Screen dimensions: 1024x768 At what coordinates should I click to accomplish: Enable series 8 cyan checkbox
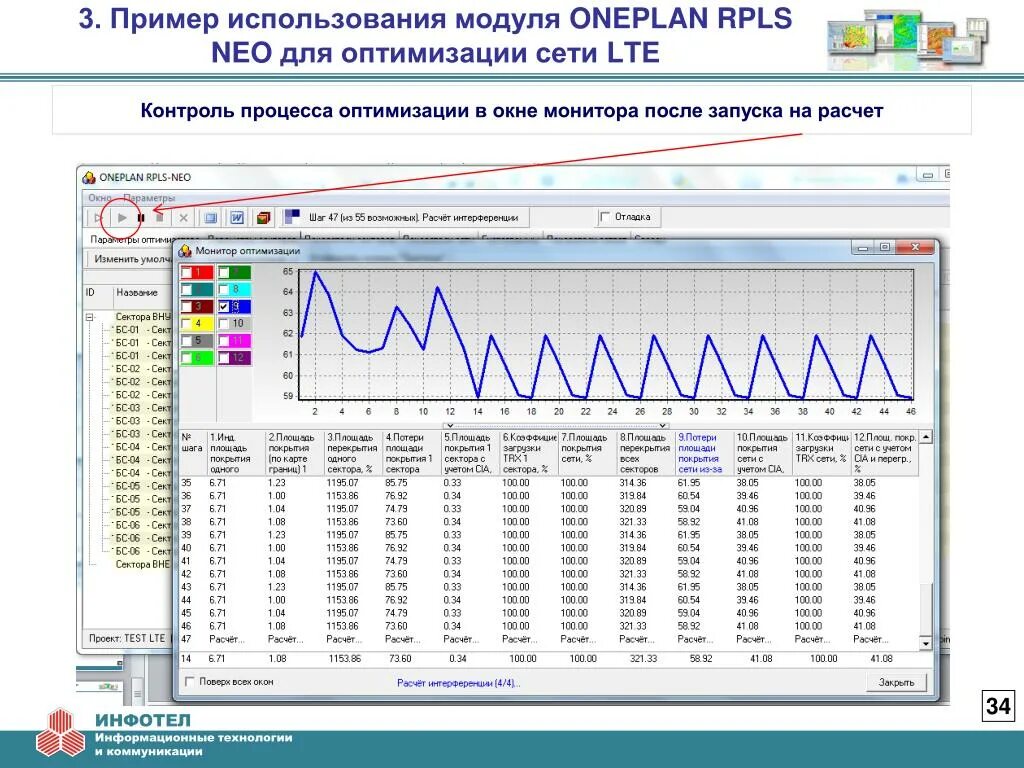(224, 289)
